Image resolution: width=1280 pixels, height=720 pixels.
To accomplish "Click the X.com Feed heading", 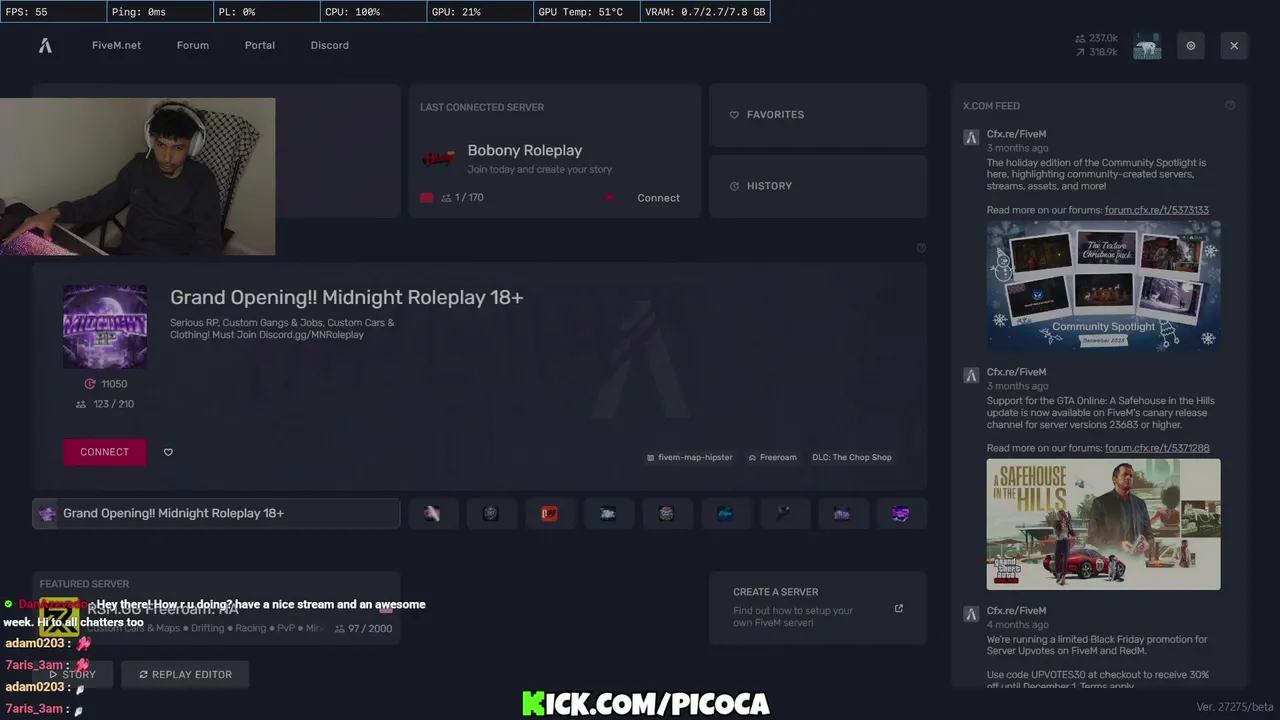I will (991, 106).
